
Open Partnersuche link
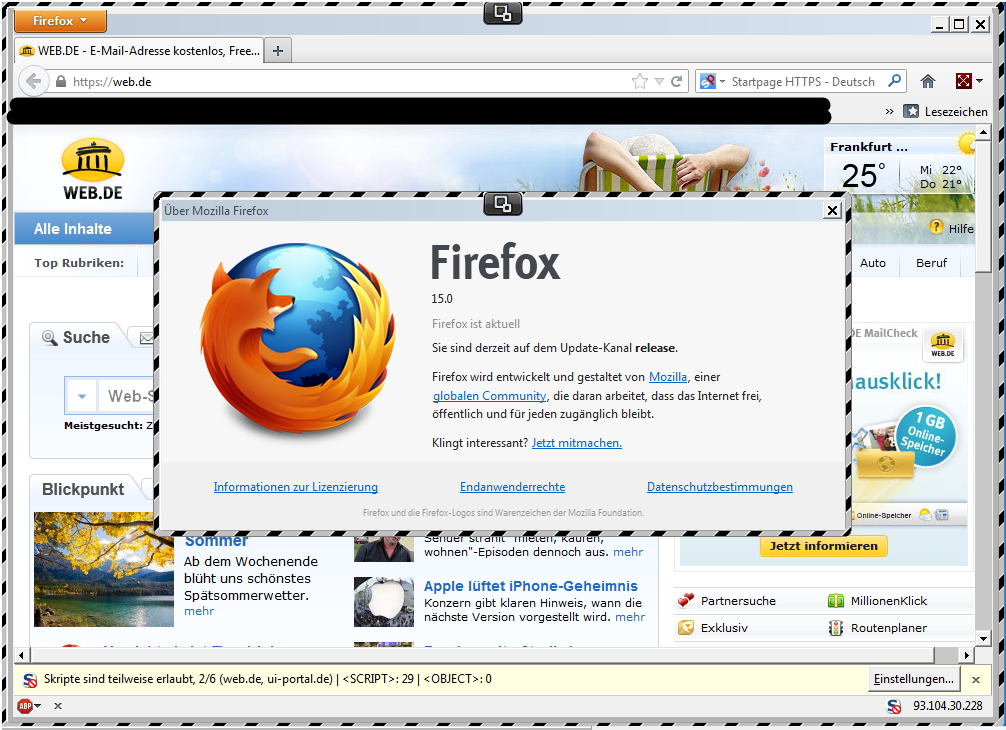click(738, 601)
